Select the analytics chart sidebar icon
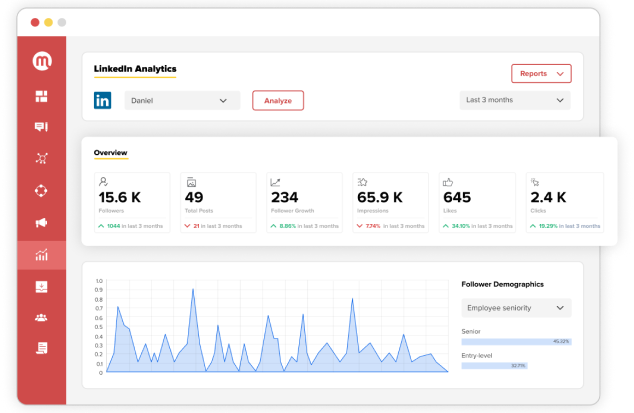This screenshot has width=634, height=413. coord(41,255)
